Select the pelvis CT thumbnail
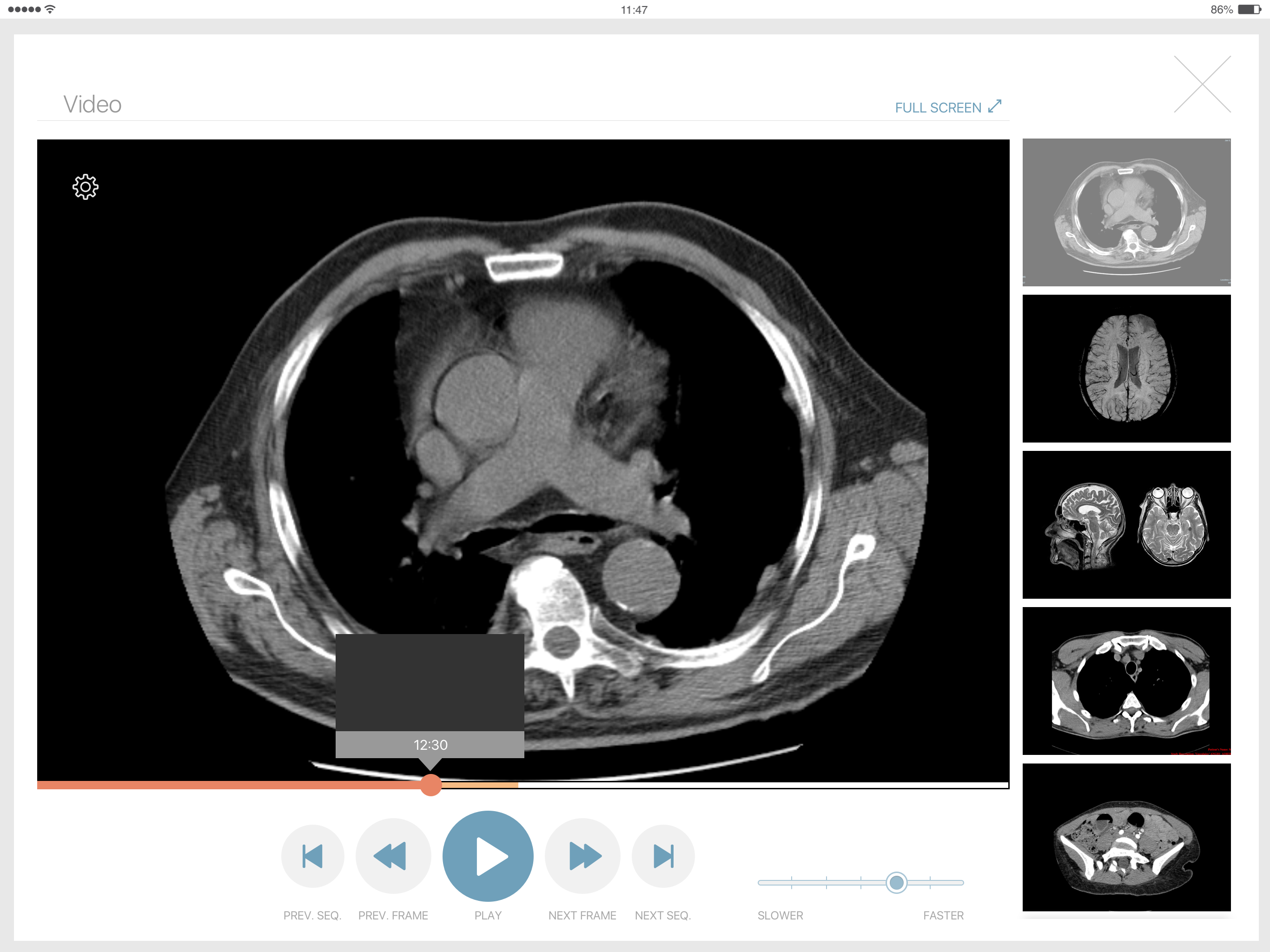This screenshot has height=952, width=1270. click(1126, 837)
